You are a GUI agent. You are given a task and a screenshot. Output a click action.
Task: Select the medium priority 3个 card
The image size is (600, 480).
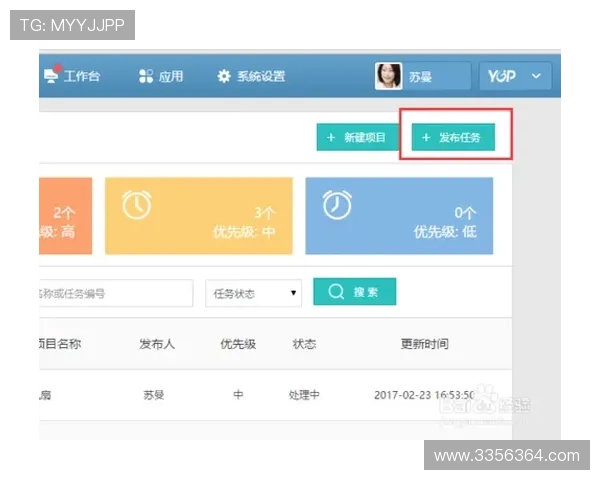[x=199, y=216]
